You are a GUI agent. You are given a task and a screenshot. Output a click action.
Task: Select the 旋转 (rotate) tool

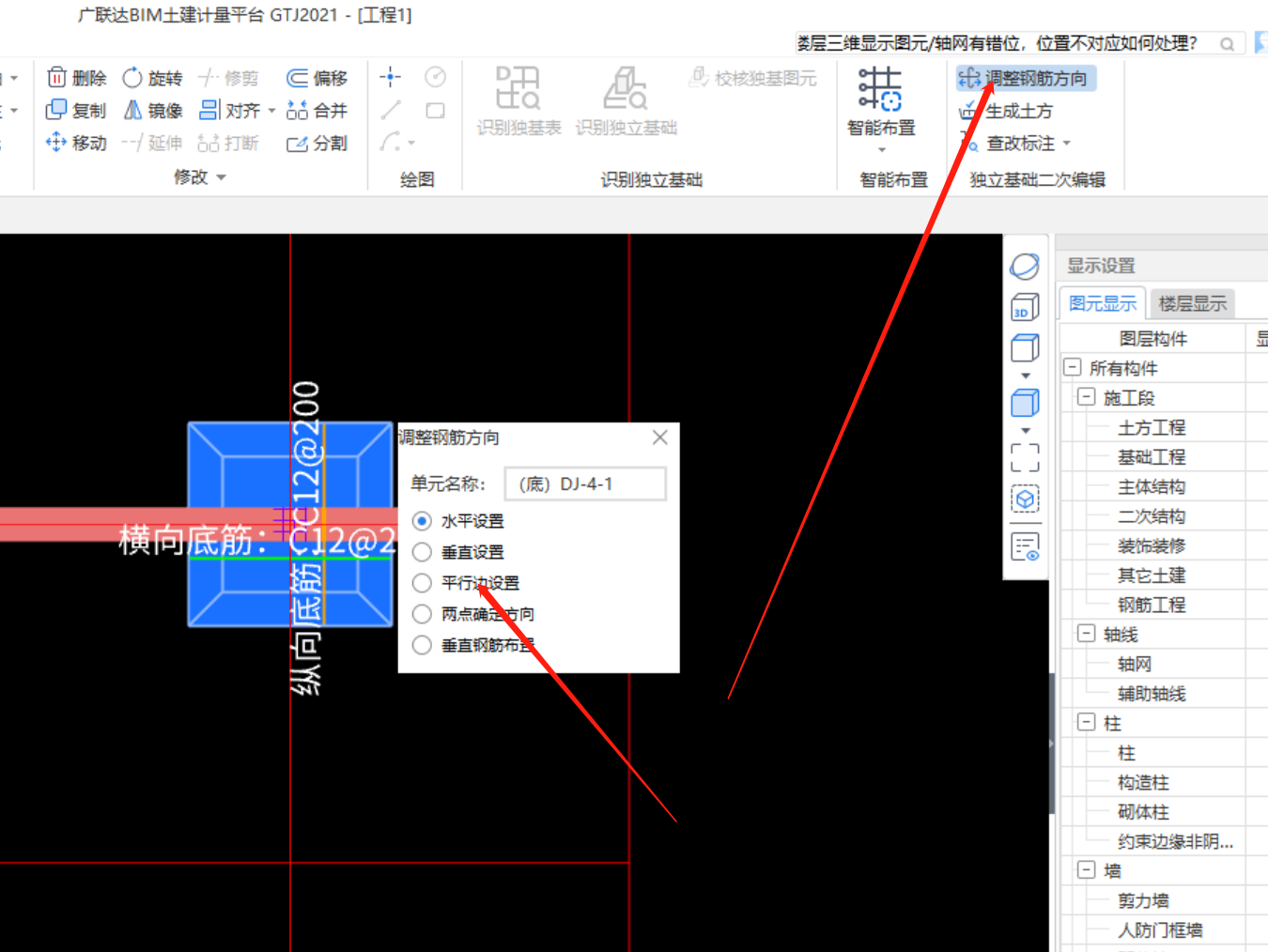point(152,78)
